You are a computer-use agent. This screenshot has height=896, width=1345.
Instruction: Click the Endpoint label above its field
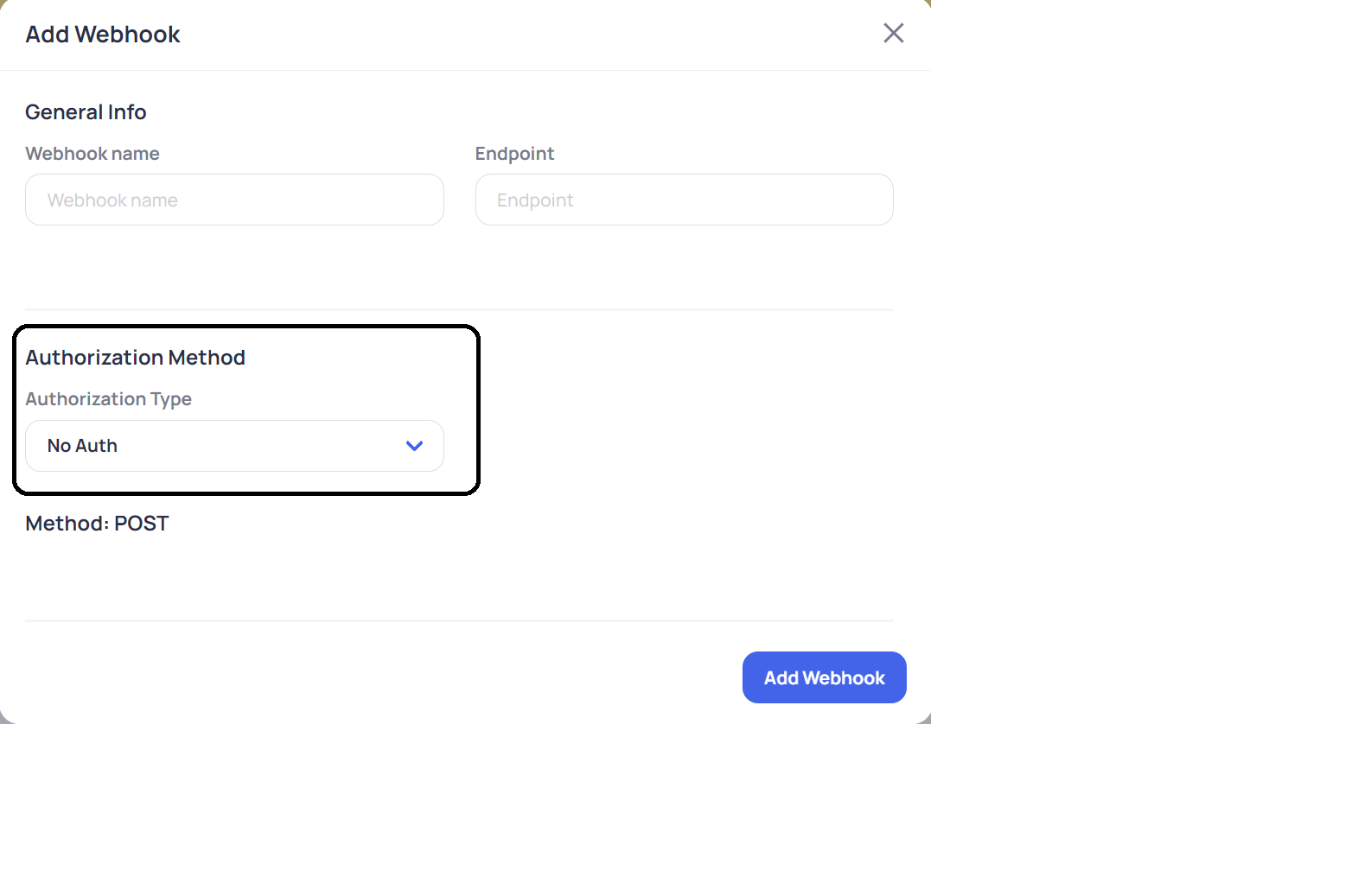tap(514, 153)
